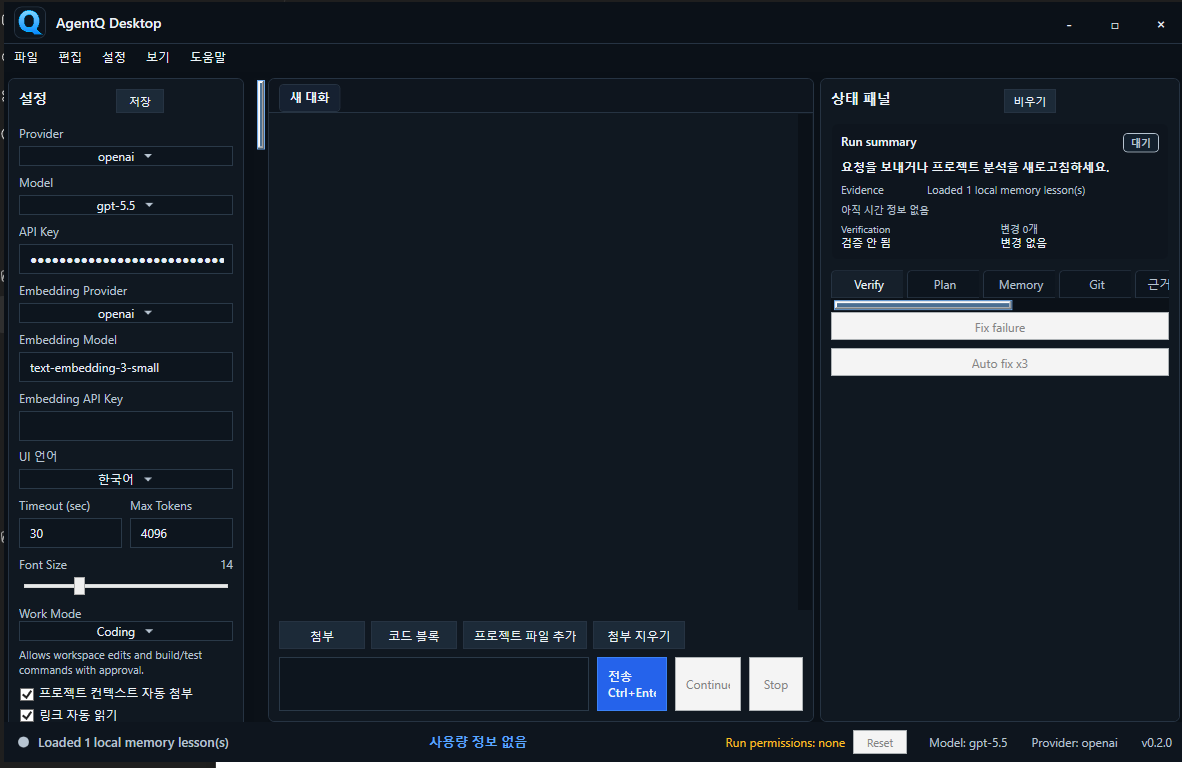Click the Evidence memory lesson text

[x=1006, y=190]
